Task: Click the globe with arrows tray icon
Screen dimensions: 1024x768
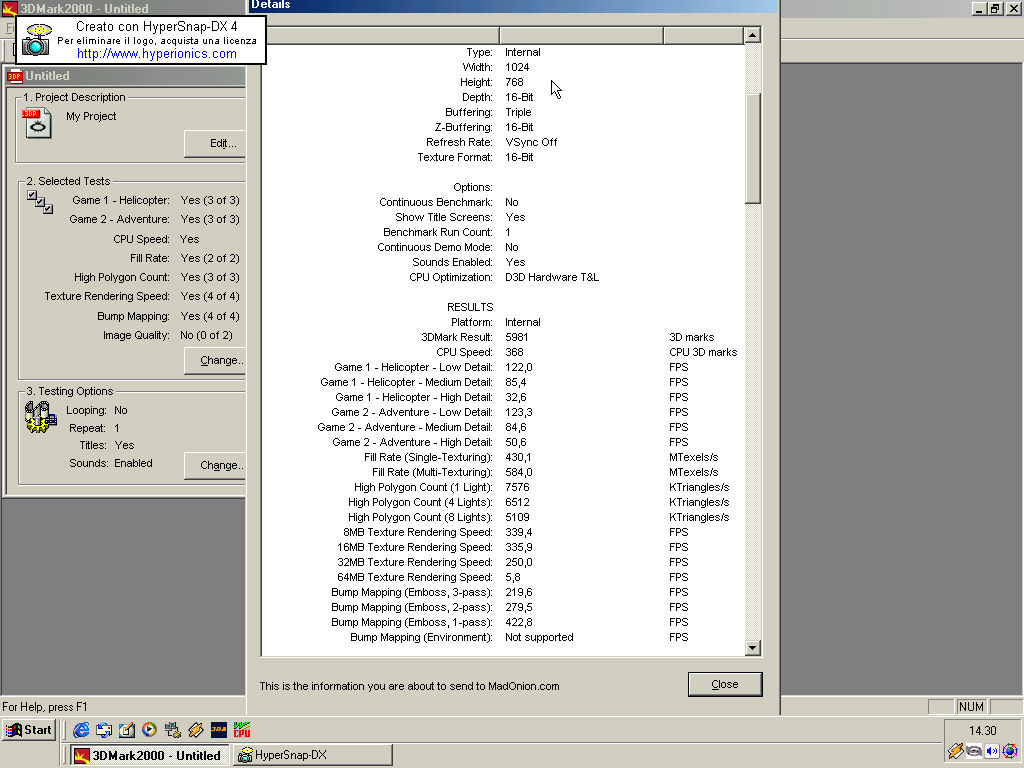Action: (1010, 751)
